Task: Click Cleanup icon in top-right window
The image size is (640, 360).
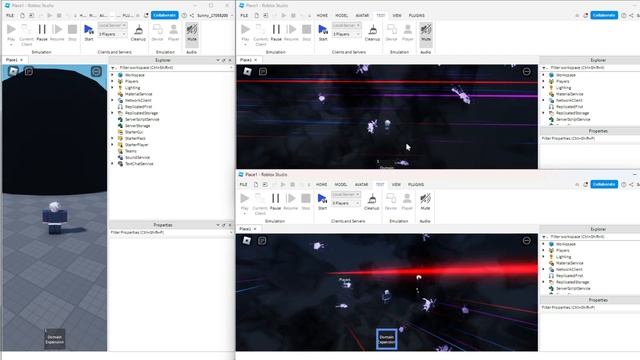Action: [372, 32]
